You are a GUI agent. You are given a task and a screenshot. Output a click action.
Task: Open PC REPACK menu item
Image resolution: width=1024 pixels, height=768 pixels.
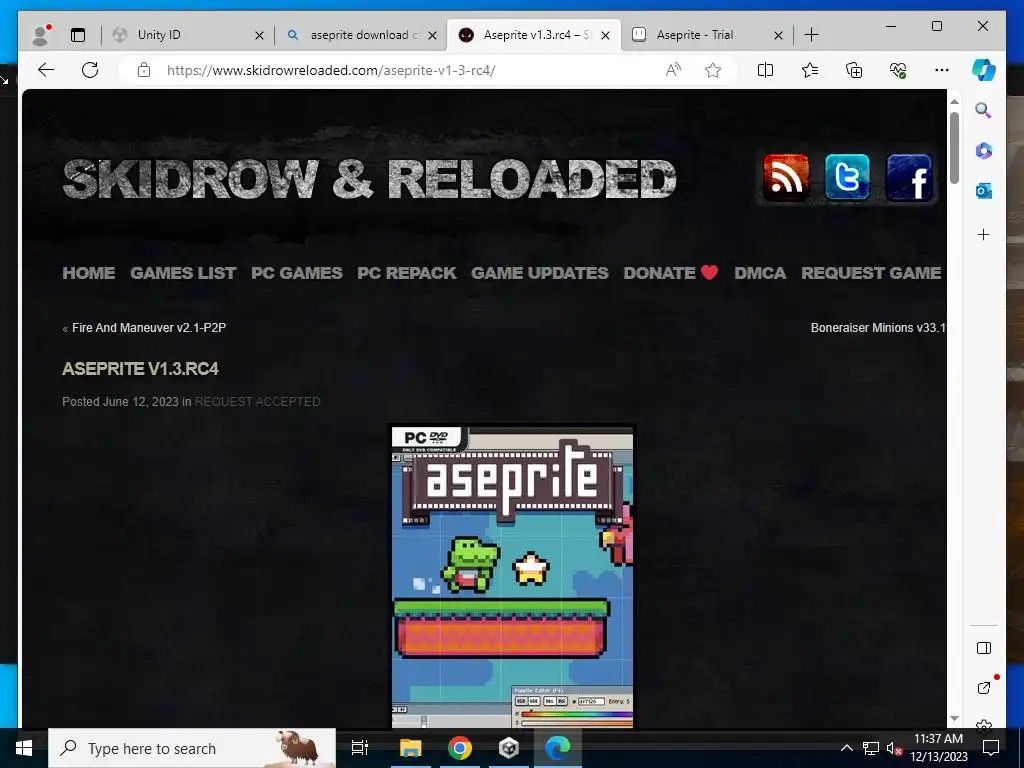pos(406,273)
